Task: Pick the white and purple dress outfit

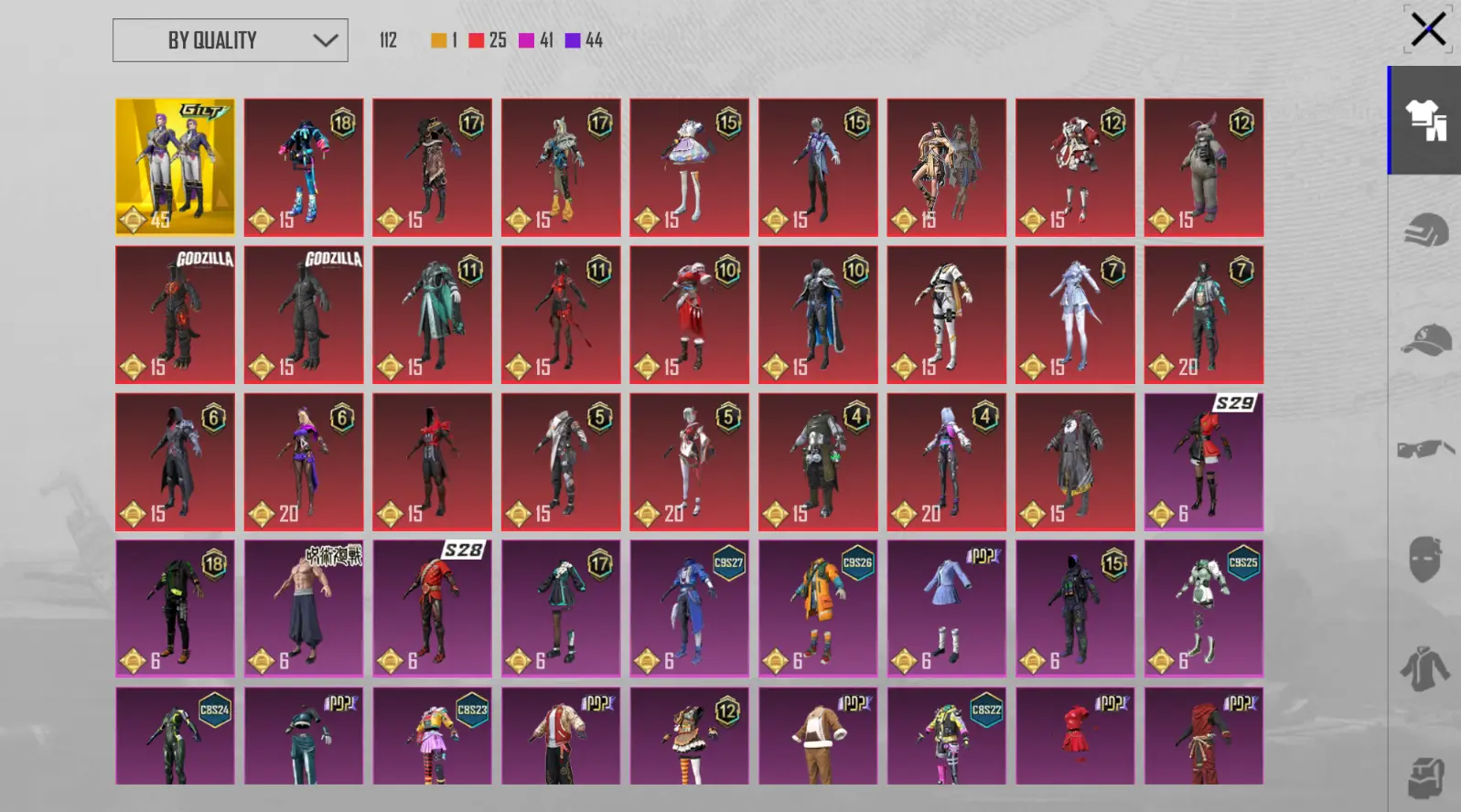Action: click(x=690, y=167)
